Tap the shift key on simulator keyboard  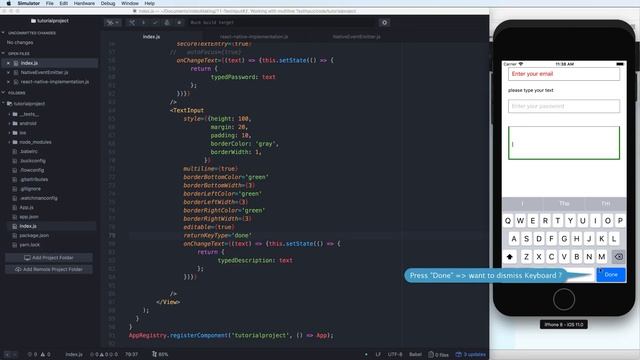(x=510, y=257)
